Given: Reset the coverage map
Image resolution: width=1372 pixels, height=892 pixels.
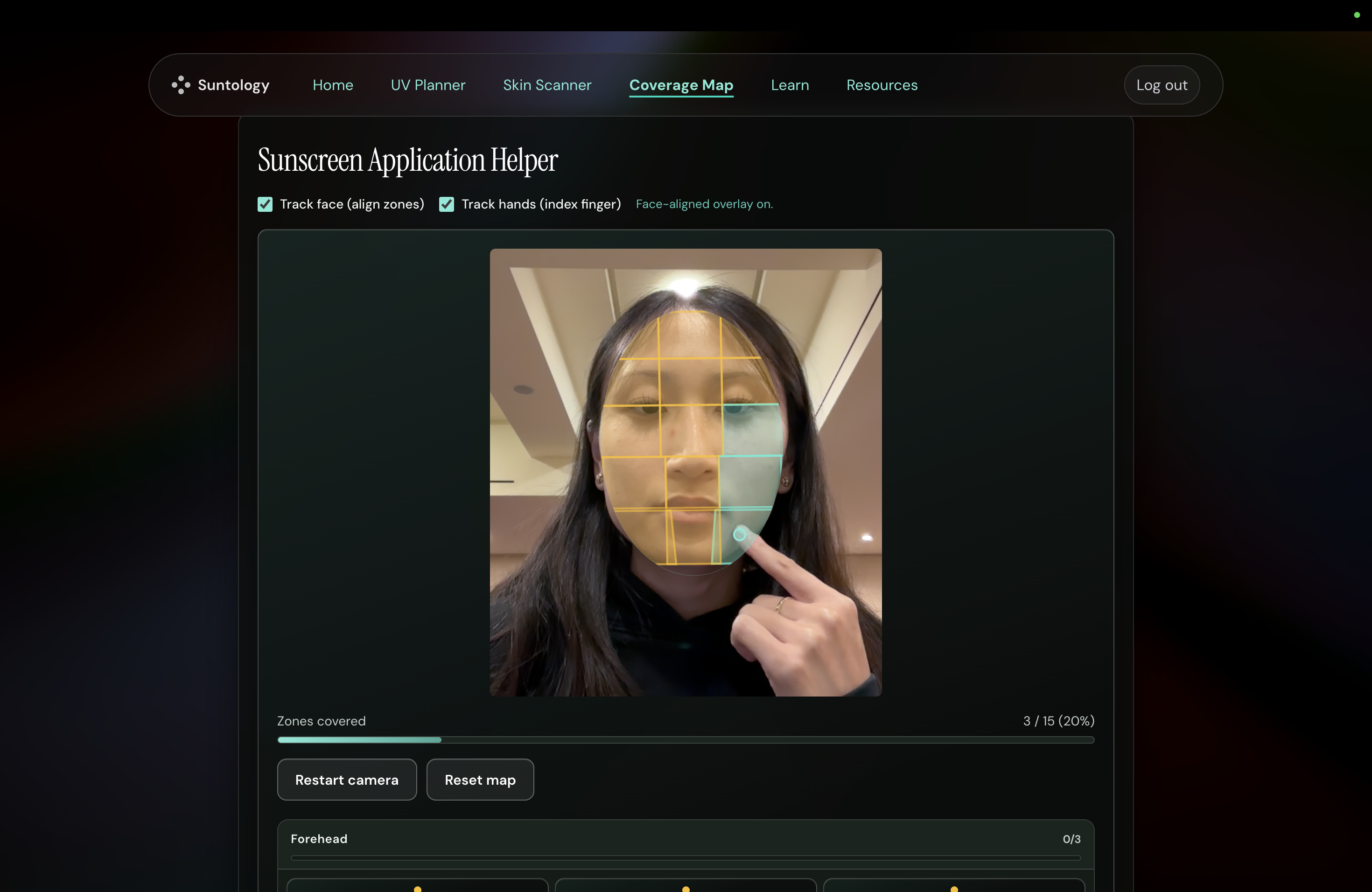Looking at the screenshot, I should tap(480, 780).
